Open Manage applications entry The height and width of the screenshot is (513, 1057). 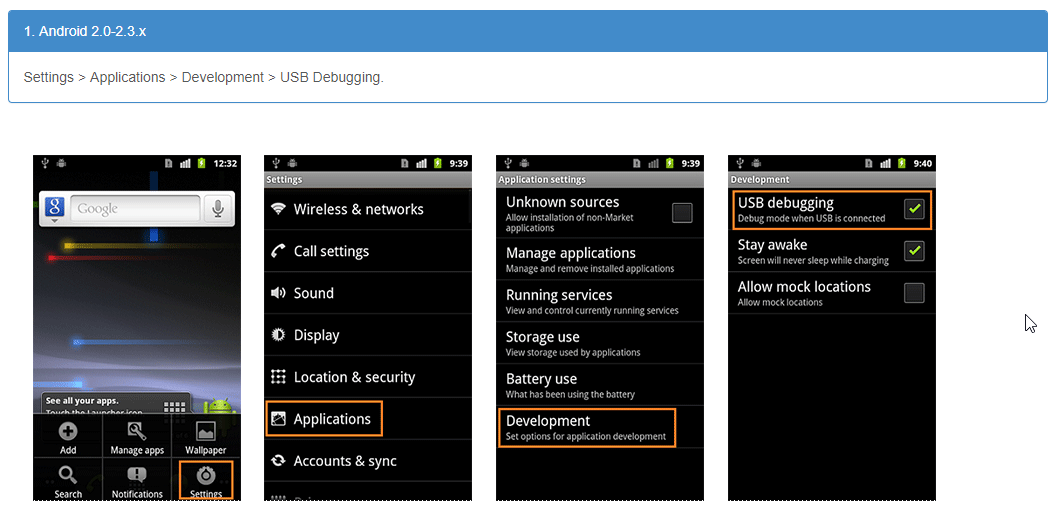600,260
